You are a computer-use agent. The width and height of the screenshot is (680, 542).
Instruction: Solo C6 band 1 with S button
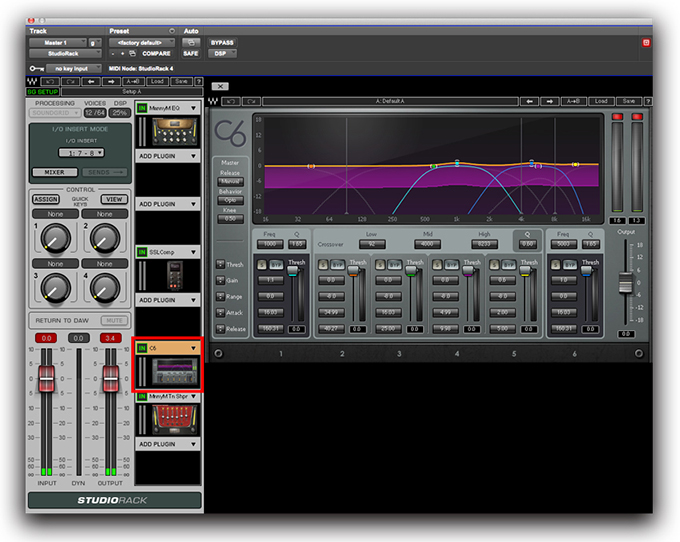click(262, 264)
